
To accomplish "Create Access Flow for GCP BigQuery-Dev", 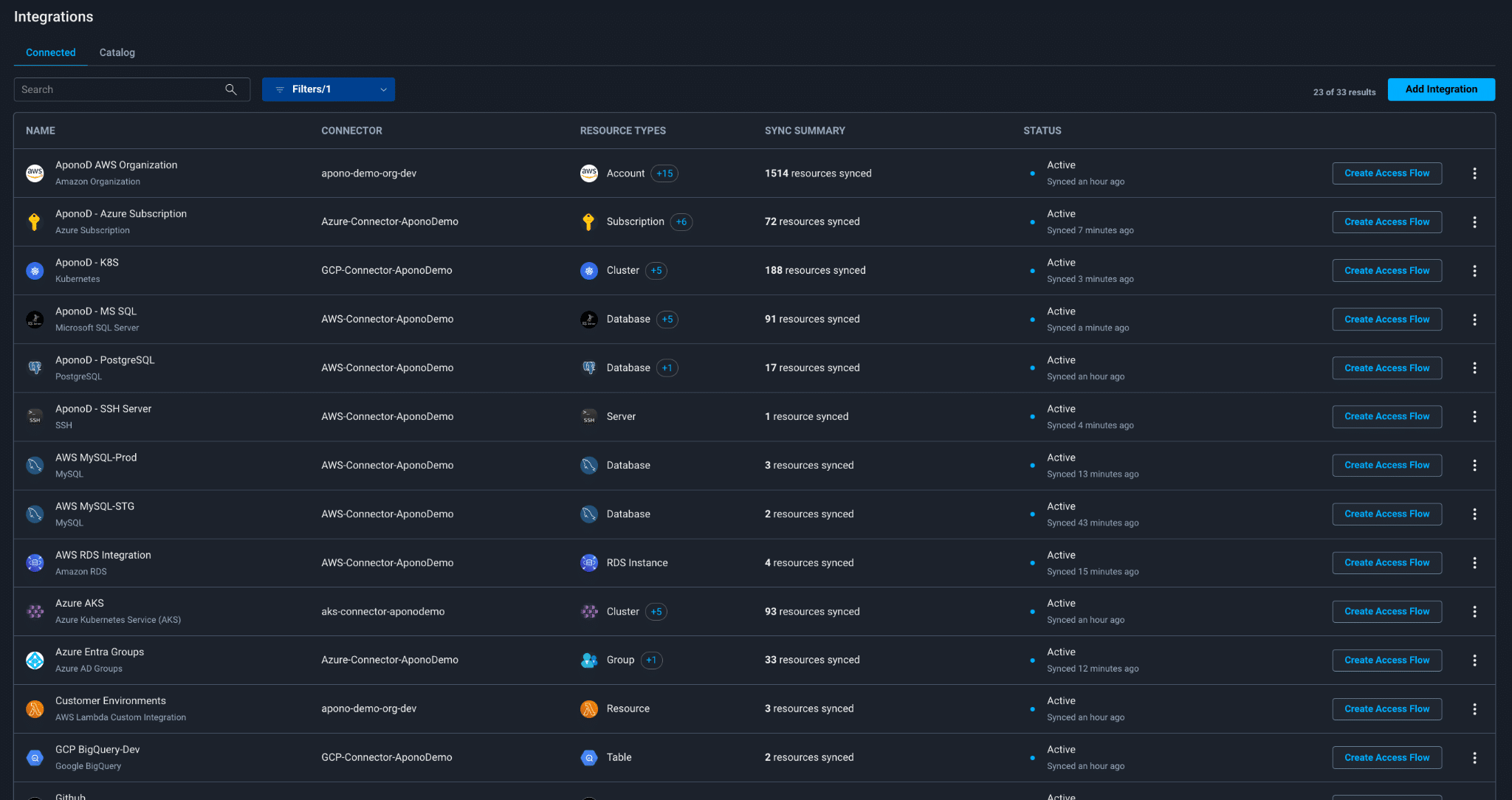I will tap(1386, 758).
